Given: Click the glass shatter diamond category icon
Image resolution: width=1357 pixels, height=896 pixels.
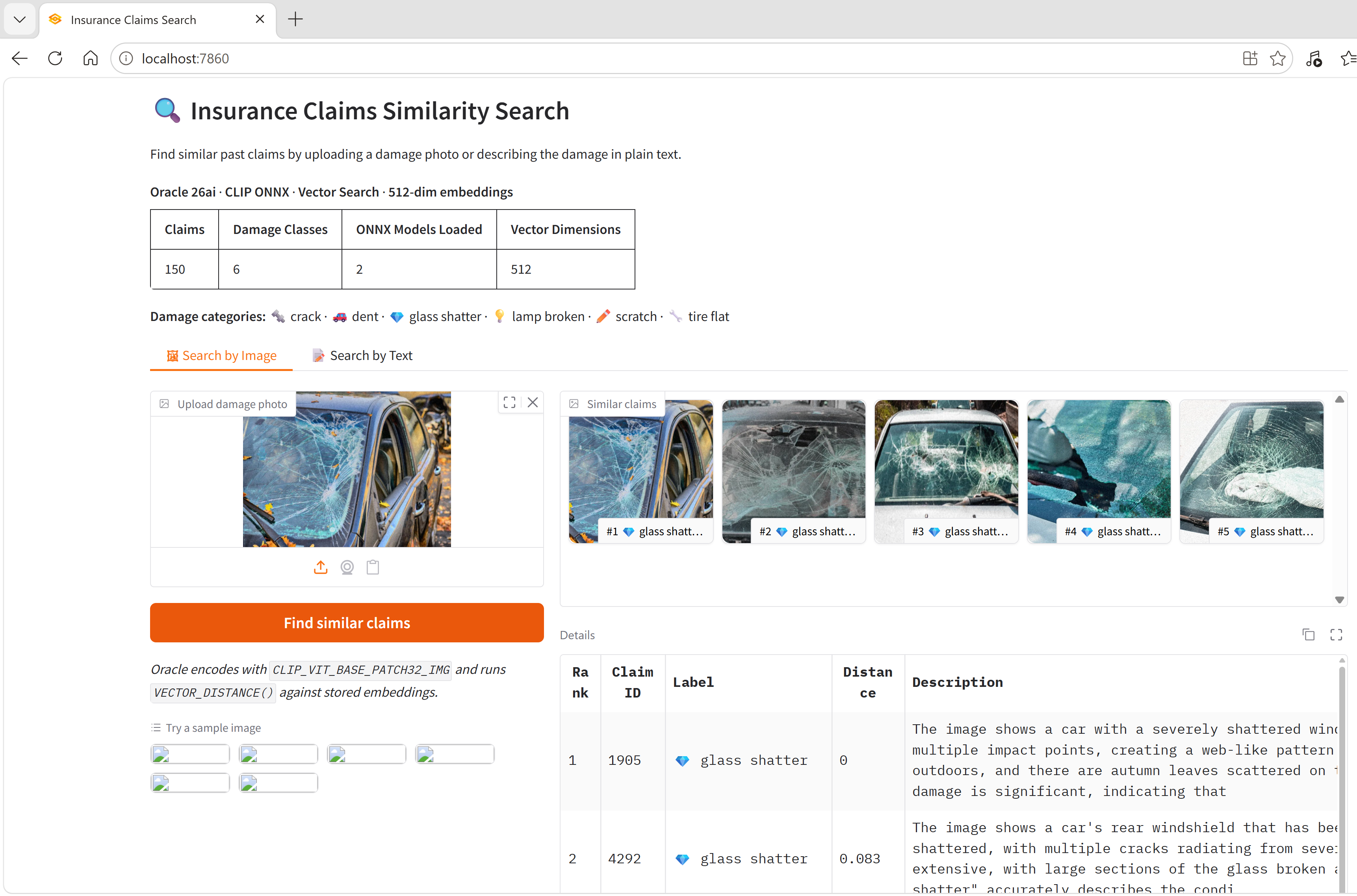Looking at the screenshot, I should click(397, 317).
